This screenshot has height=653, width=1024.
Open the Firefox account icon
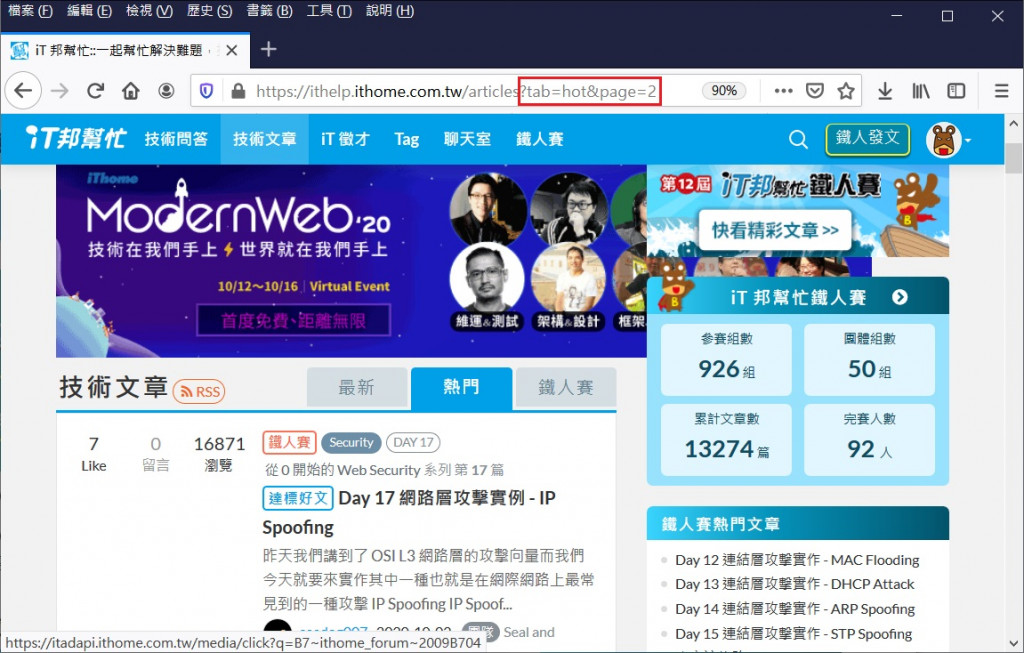pyautogui.click(x=167, y=91)
